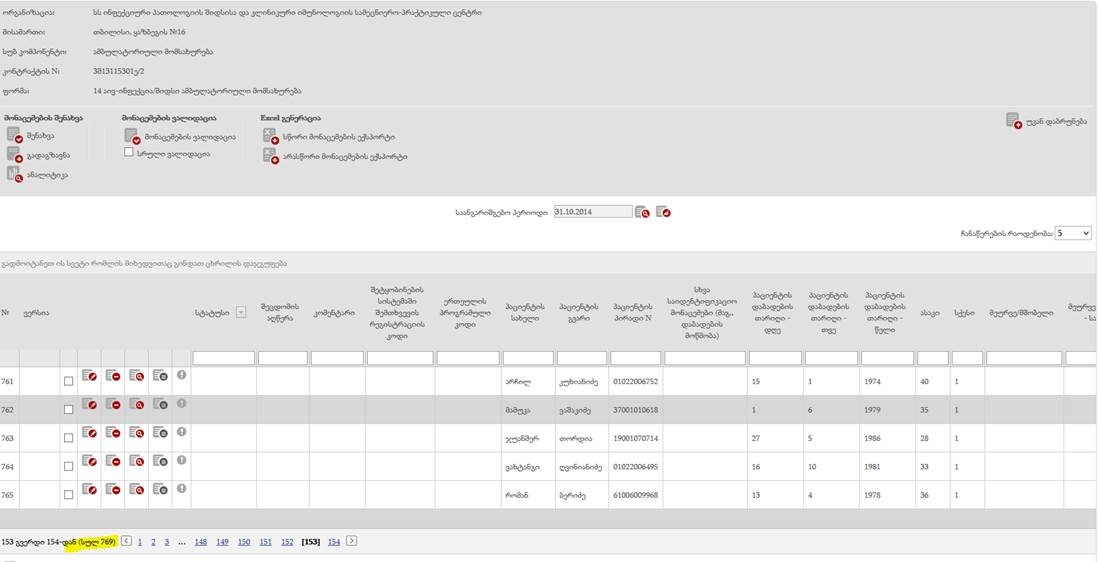Screen dimensions: 1100x562
Task: Click the delete icon in row 763
Action: [113, 432]
